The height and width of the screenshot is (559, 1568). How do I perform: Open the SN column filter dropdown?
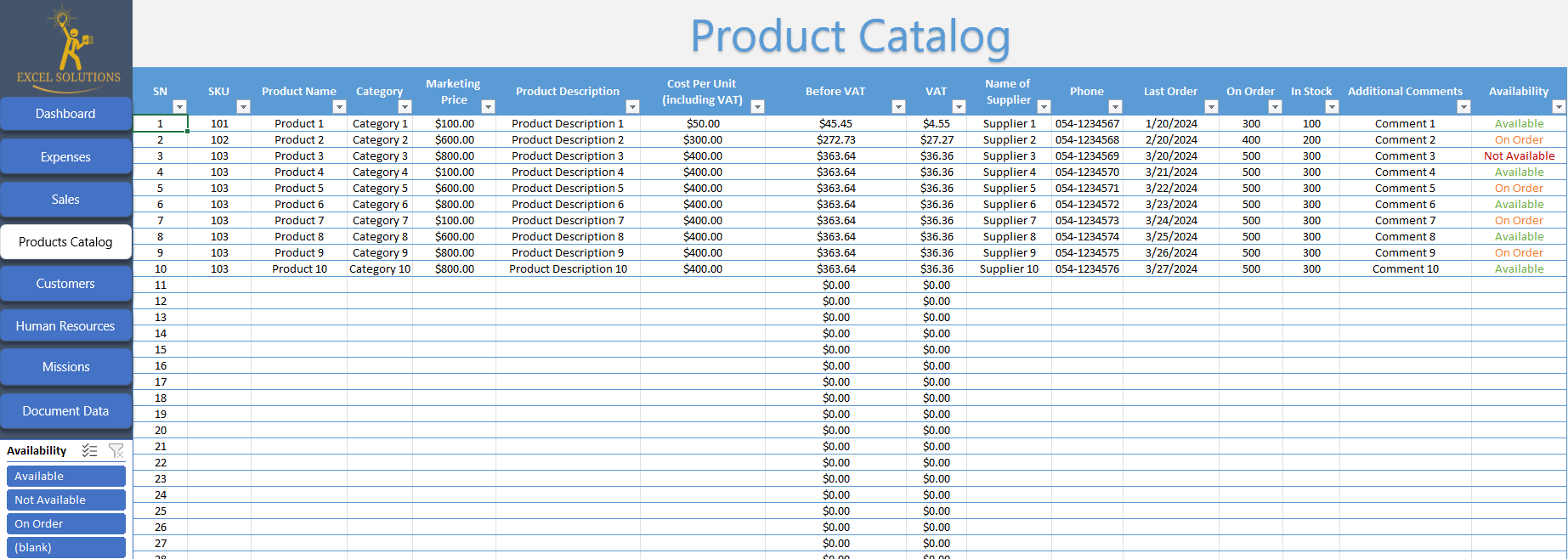179,107
